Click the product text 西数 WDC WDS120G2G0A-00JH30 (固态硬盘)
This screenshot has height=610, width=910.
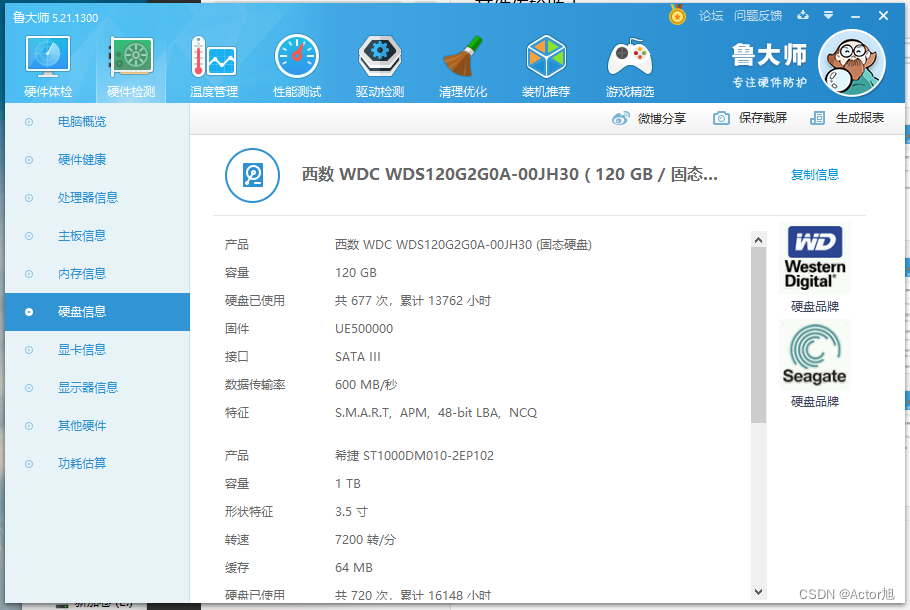463,245
